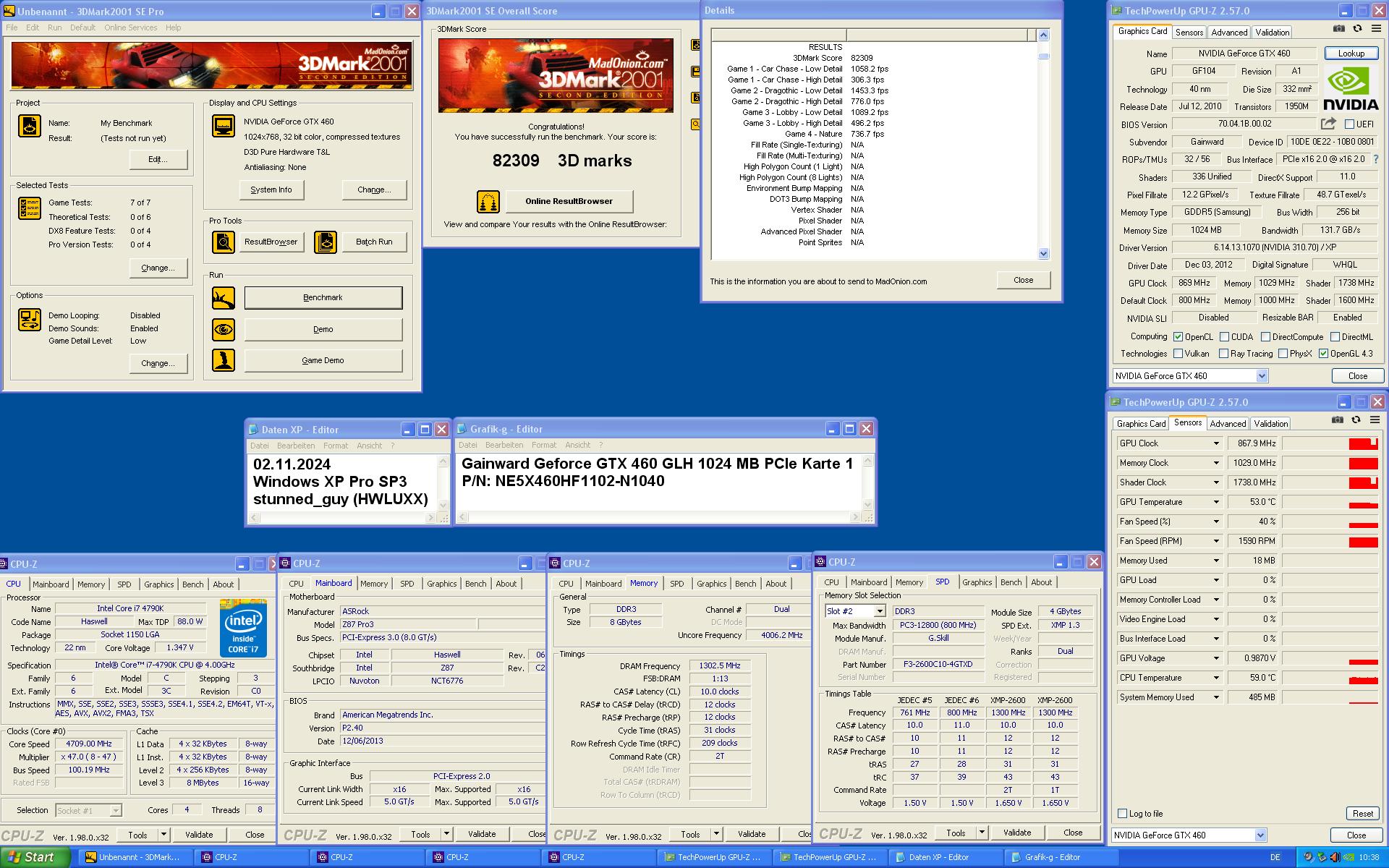Open the Online Services menu in 3DMark2001

coord(130,27)
